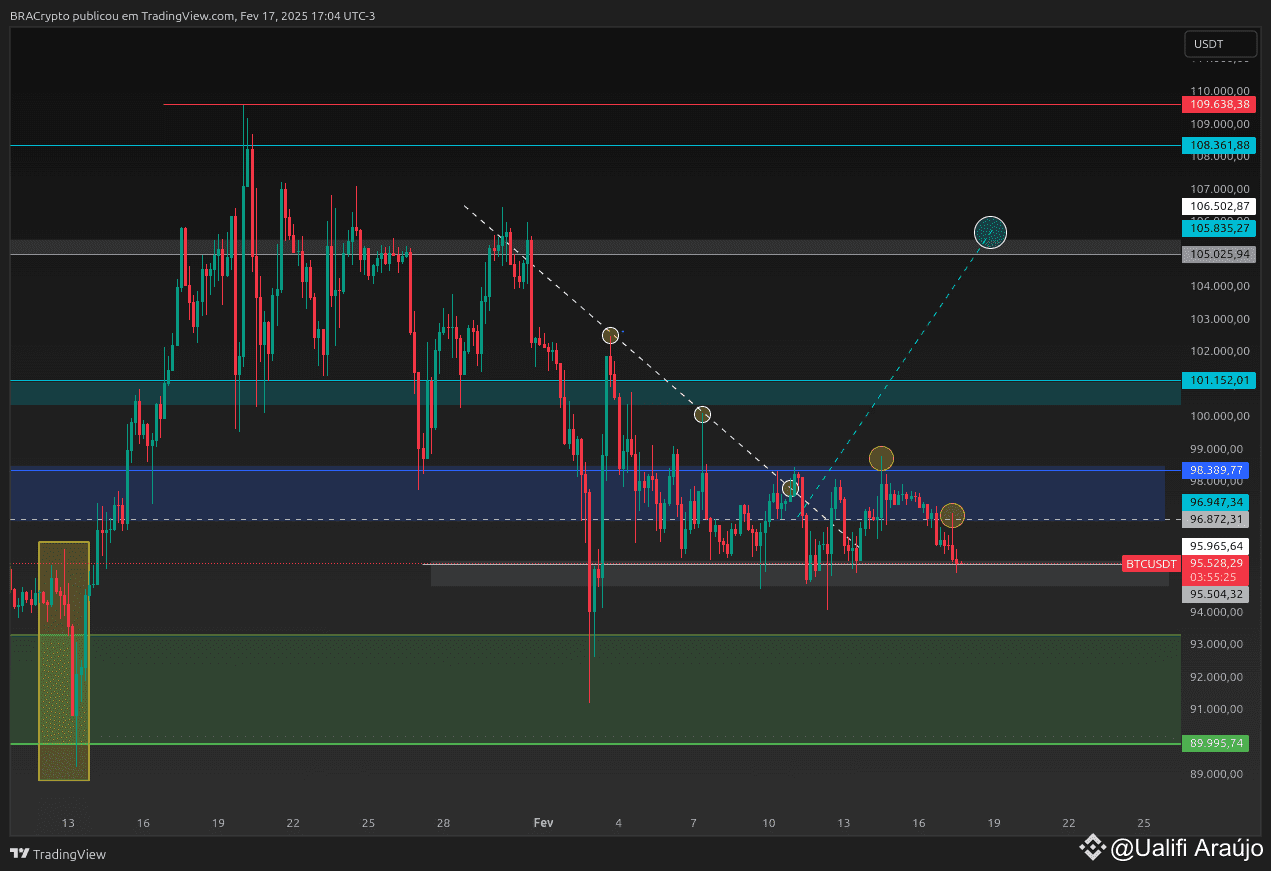Viewport: 1271px width, 871px height.
Task: Select the 93.000,00 axis value
Action: [x=1216, y=644]
